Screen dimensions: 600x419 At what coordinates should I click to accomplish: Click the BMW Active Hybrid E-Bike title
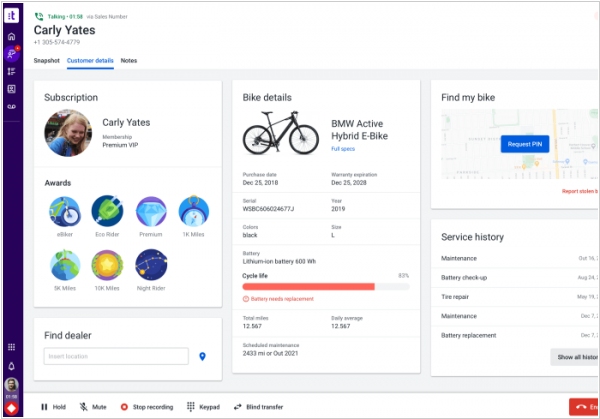pyautogui.click(x=359, y=130)
